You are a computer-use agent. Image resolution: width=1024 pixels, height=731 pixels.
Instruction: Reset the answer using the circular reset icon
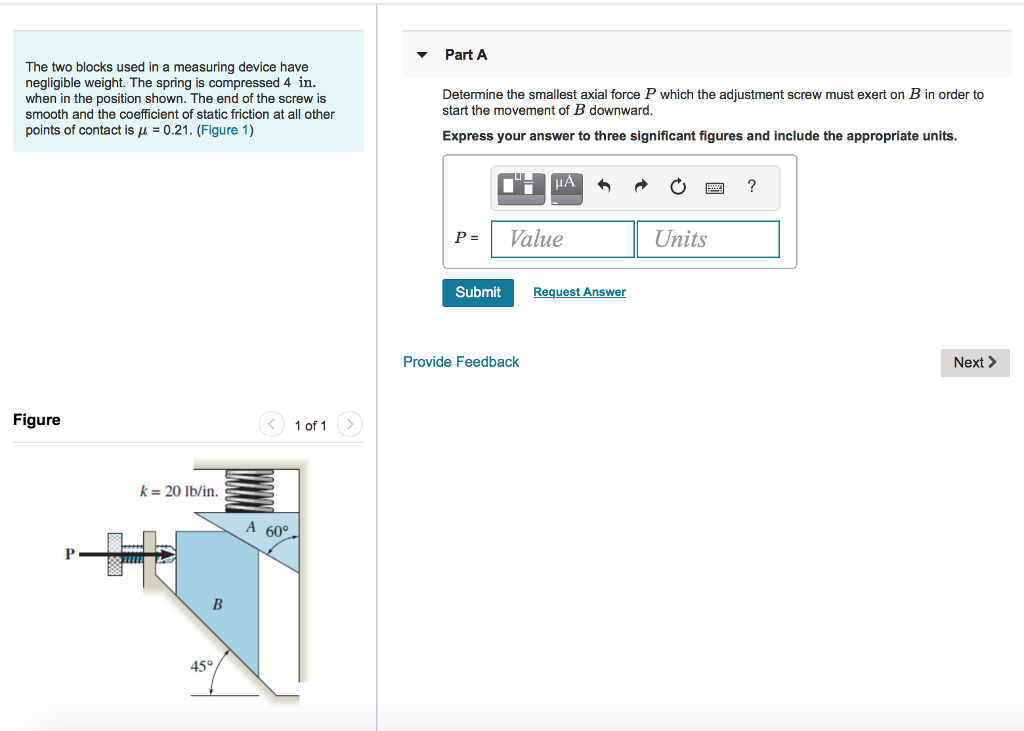(678, 186)
